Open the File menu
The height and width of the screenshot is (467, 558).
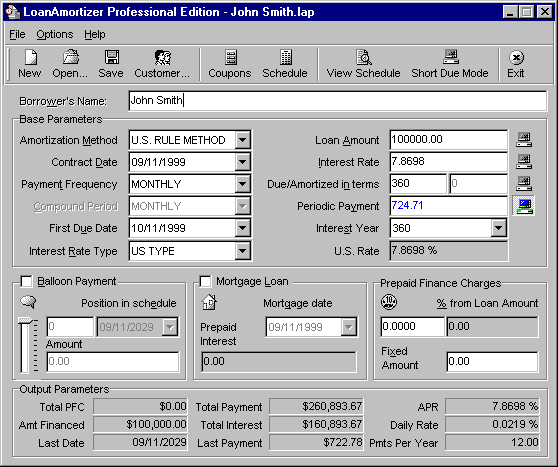(17, 35)
